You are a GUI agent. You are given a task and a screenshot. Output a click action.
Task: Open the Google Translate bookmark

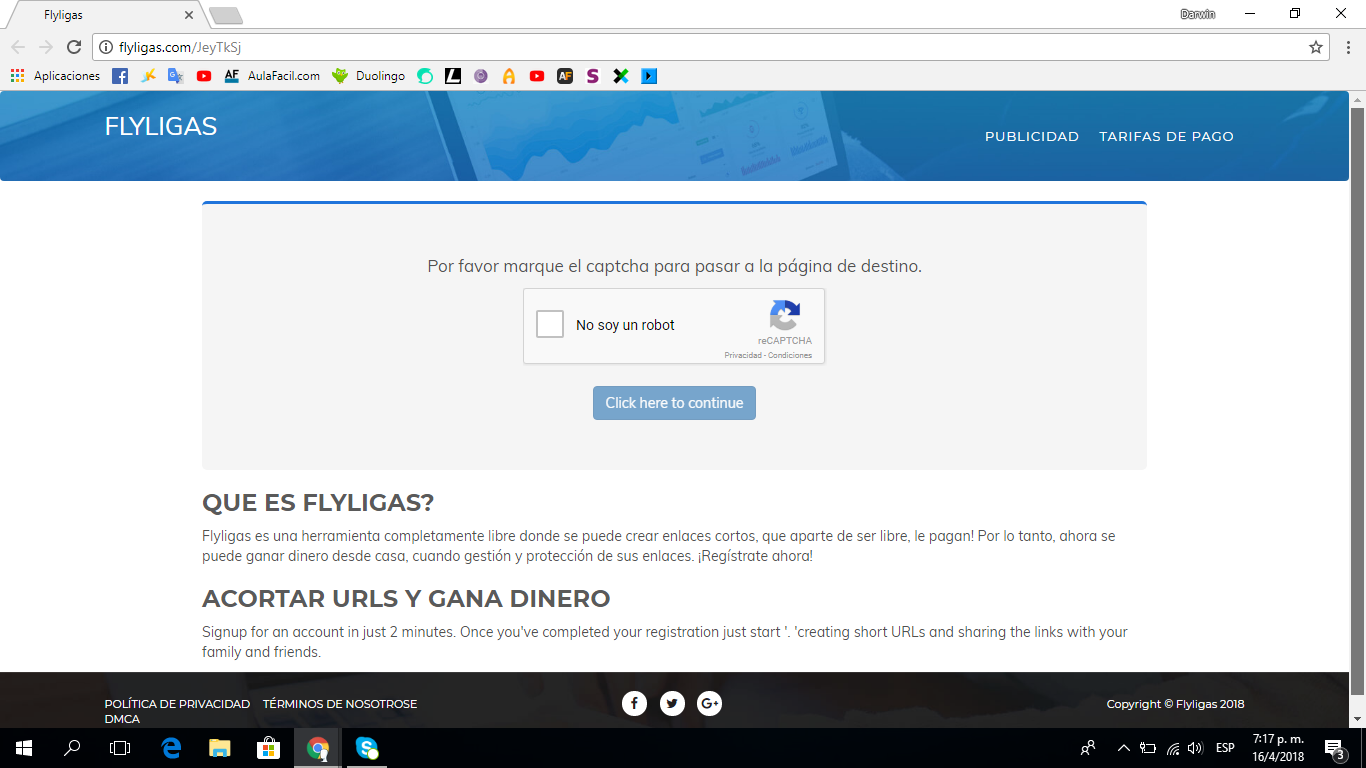tap(176, 76)
